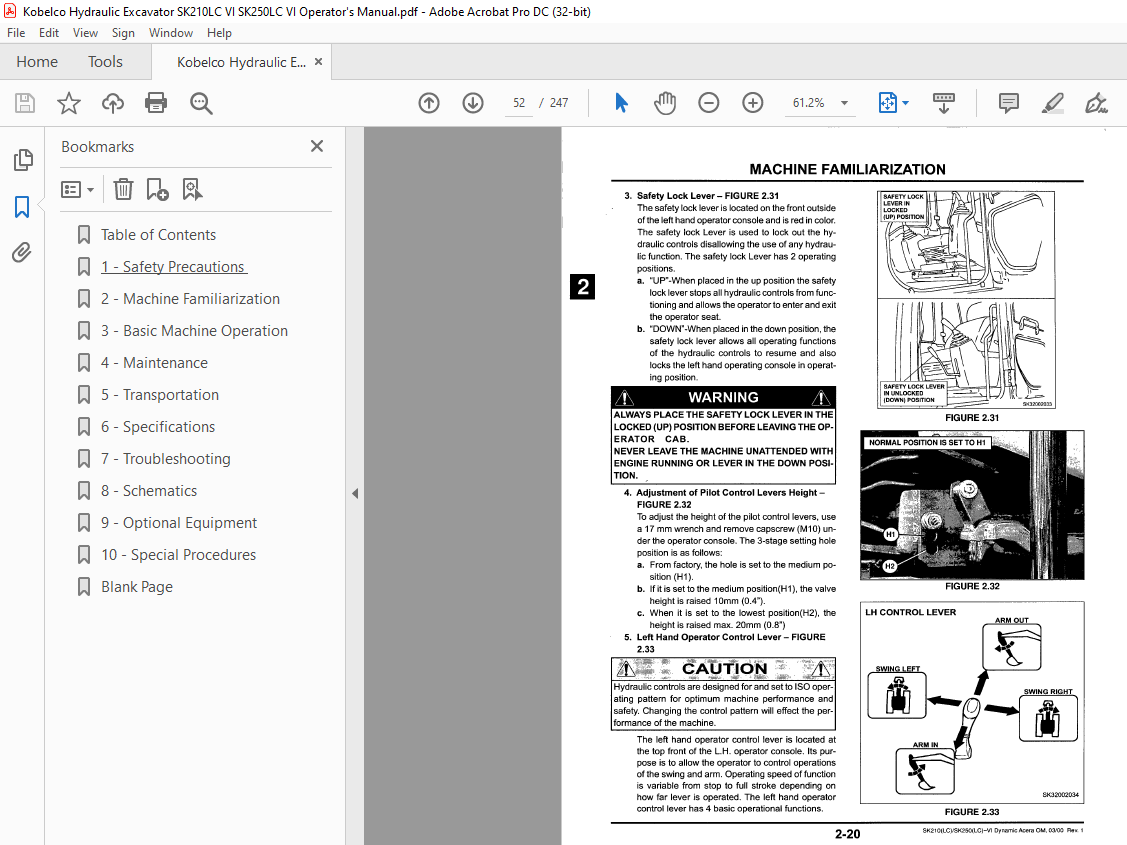This screenshot has height=845, width=1127.
Task: Click the 61.2% zoom value field
Action: [809, 103]
